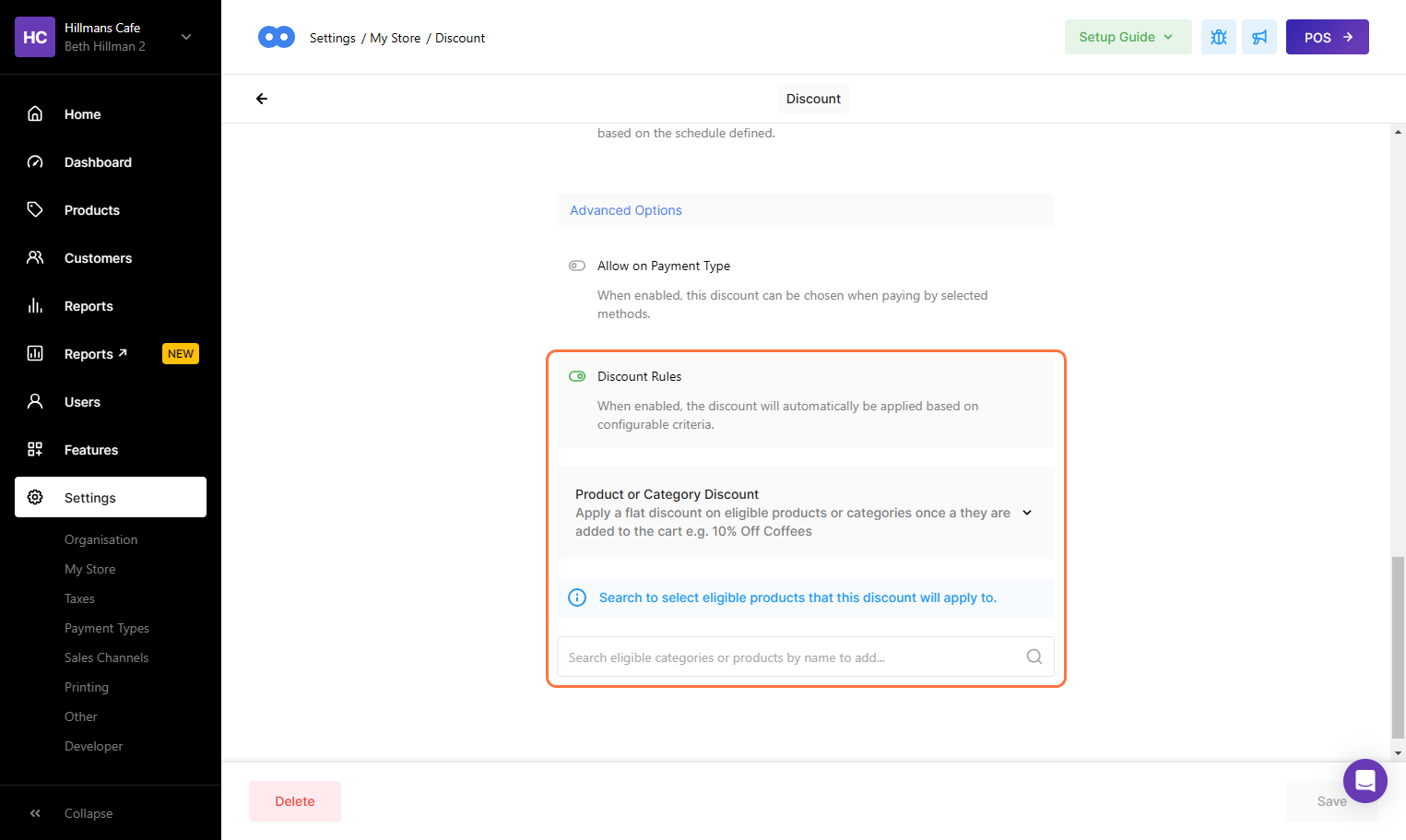Image resolution: width=1406 pixels, height=840 pixels.
Task: Click the info icon beside search hint
Action: (x=577, y=597)
